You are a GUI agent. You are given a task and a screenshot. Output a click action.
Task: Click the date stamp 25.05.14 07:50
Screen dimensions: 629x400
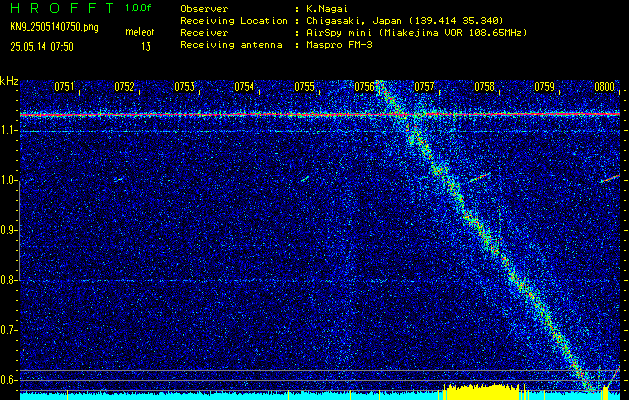[42, 47]
